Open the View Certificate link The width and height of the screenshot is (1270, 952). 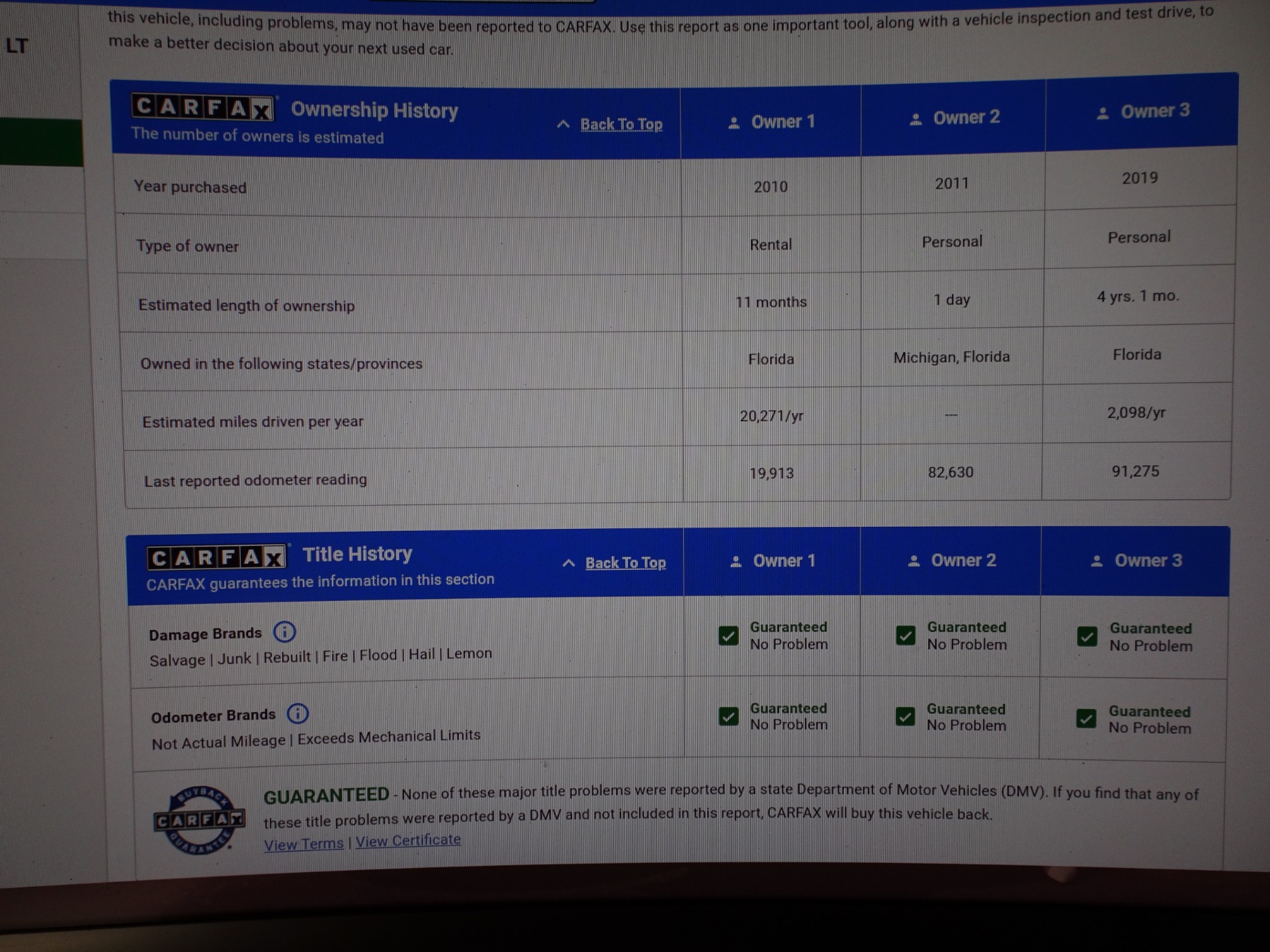408,840
